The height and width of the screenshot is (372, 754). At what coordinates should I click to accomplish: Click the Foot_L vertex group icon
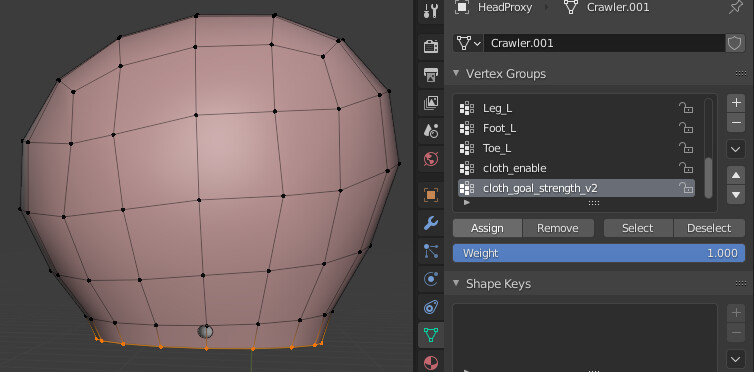pyautogui.click(x=467, y=128)
